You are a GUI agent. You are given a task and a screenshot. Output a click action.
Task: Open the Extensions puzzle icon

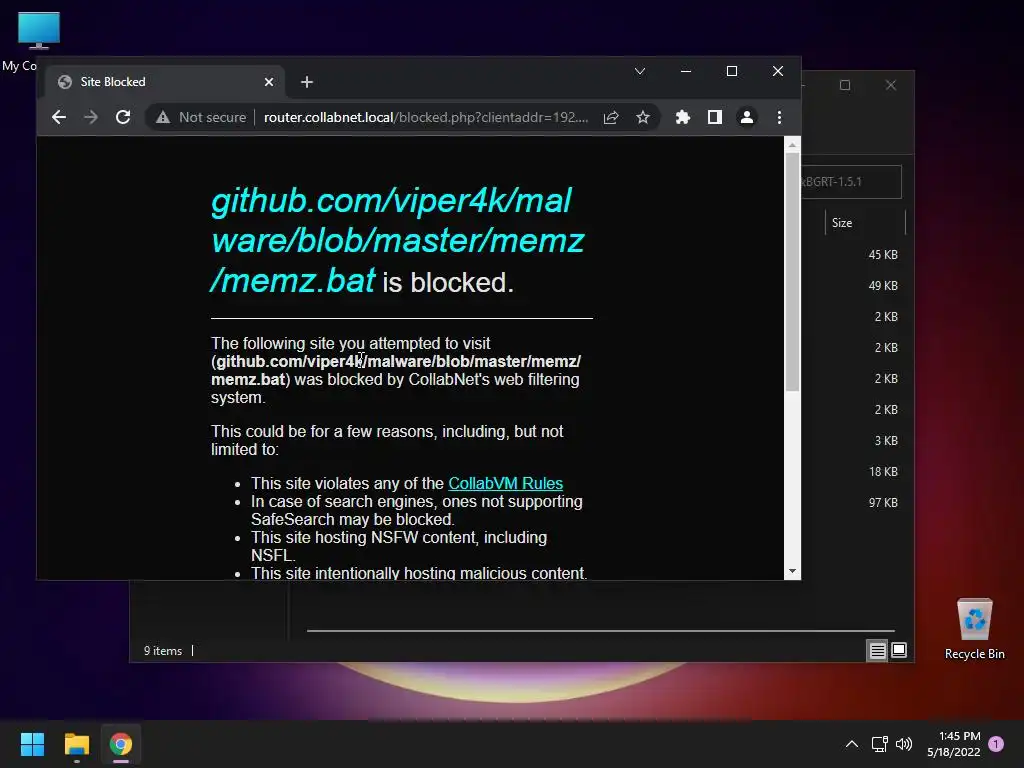[x=682, y=118]
